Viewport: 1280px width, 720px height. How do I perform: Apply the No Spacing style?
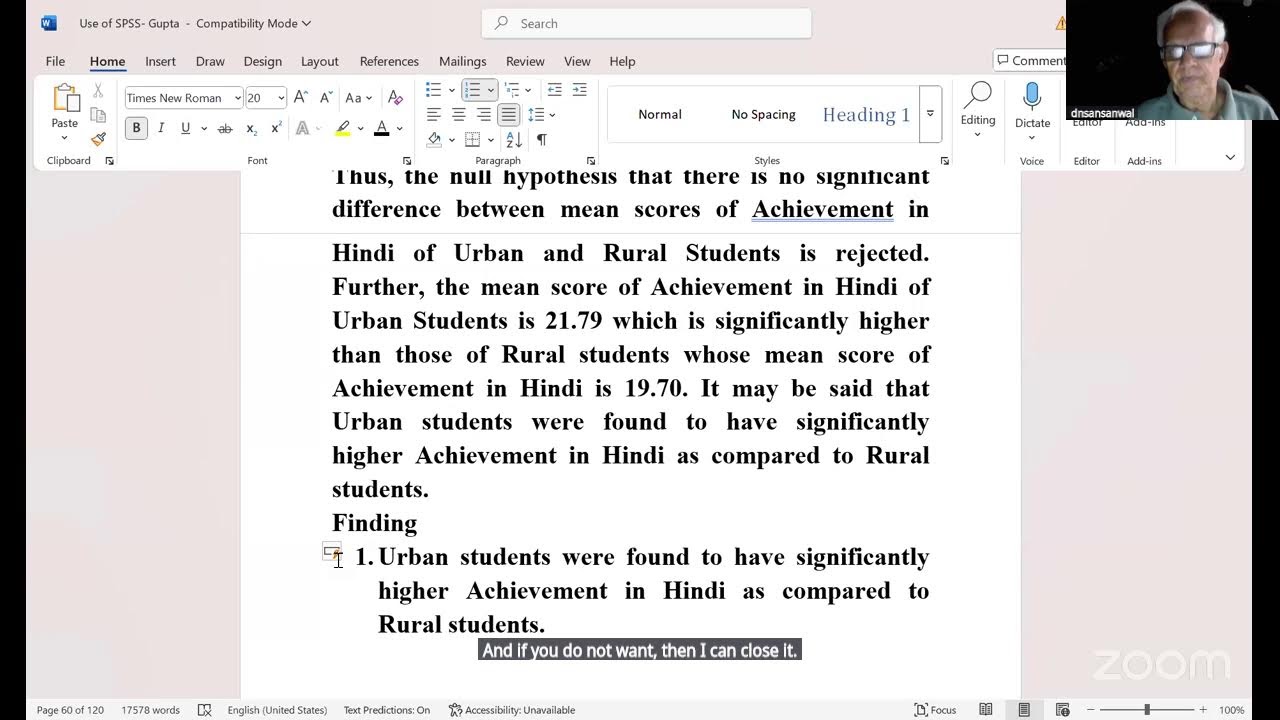[763, 114]
